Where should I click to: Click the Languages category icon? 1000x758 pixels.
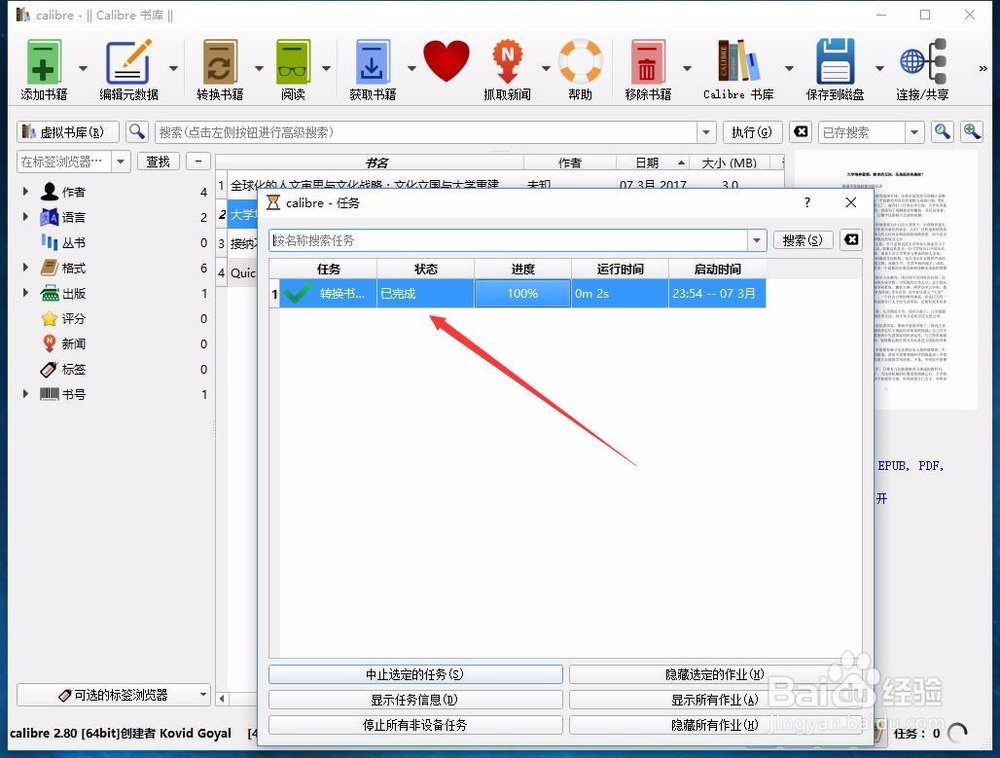click(49, 217)
